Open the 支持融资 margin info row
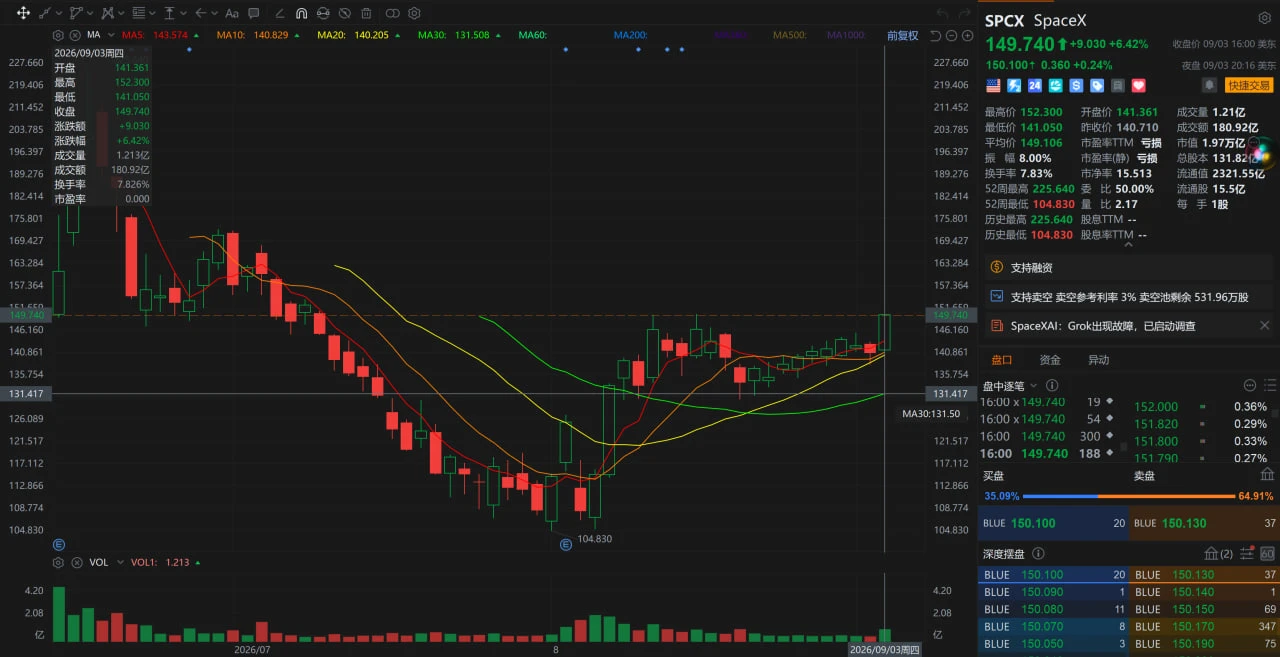1280x657 pixels. (1128, 267)
